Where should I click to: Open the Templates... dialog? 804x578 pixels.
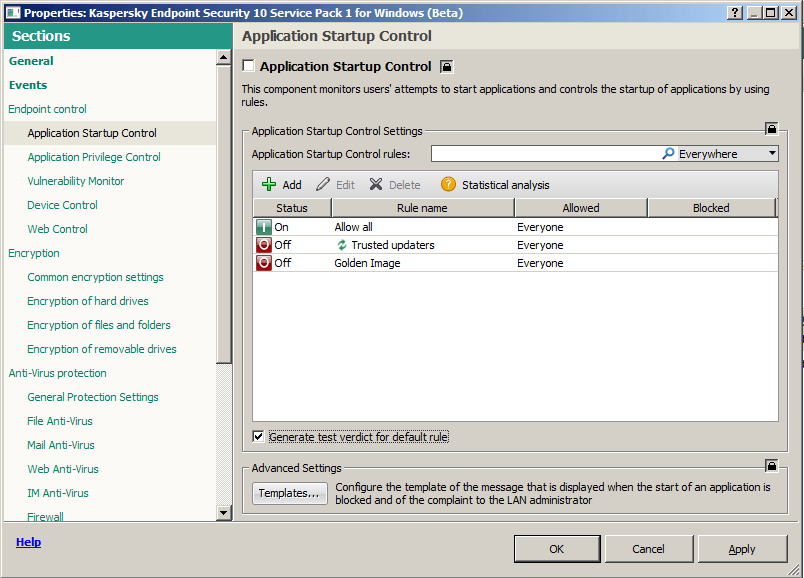pos(290,493)
